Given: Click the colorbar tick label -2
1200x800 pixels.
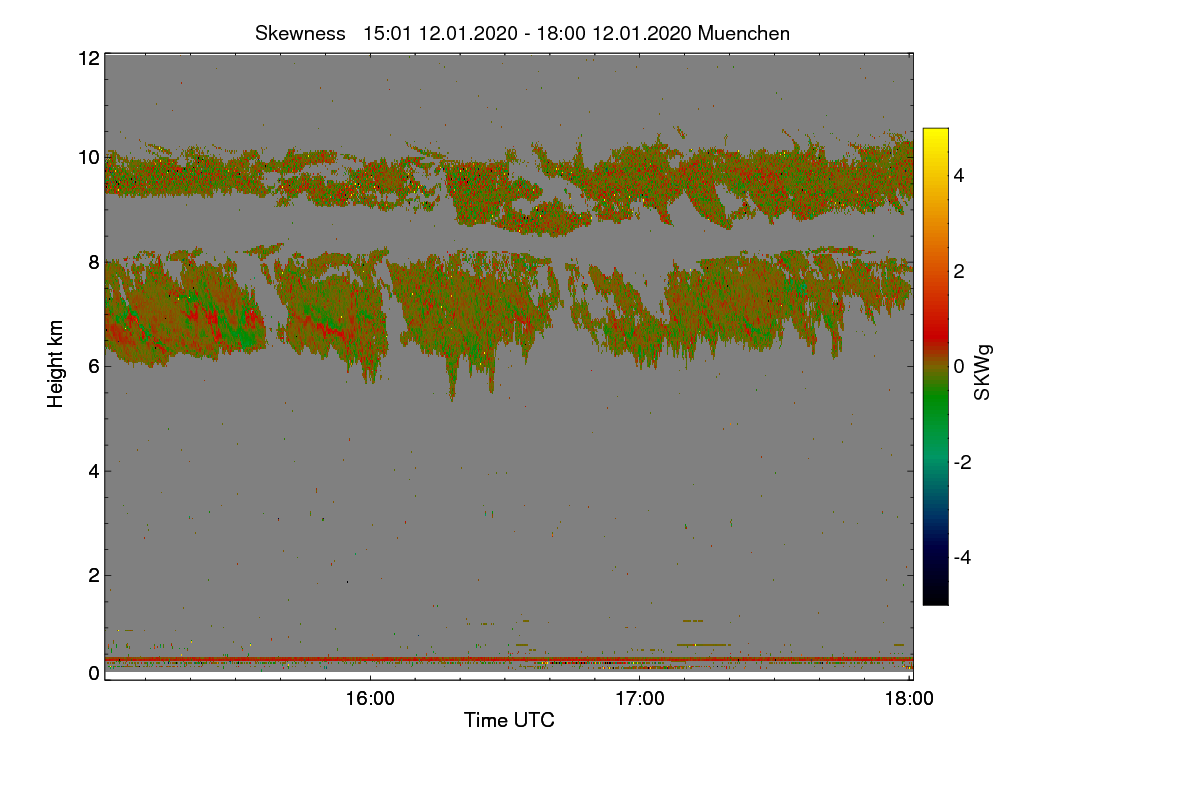Looking at the screenshot, I should [x=963, y=462].
